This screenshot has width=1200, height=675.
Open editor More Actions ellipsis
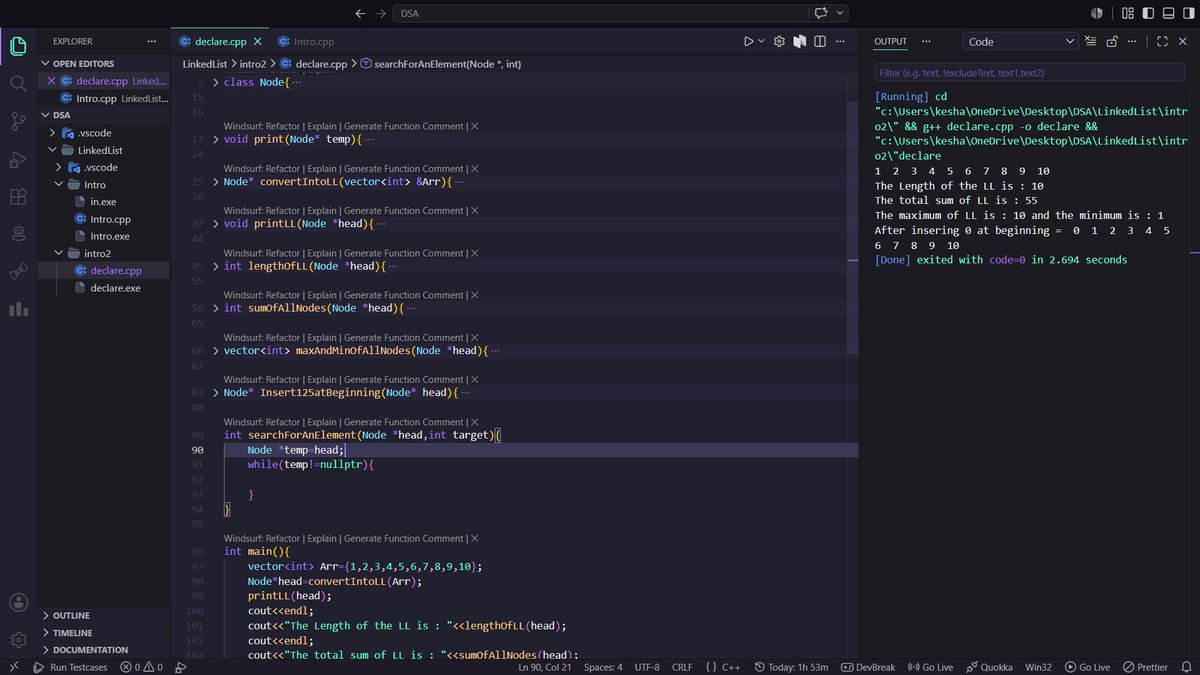point(841,42)
